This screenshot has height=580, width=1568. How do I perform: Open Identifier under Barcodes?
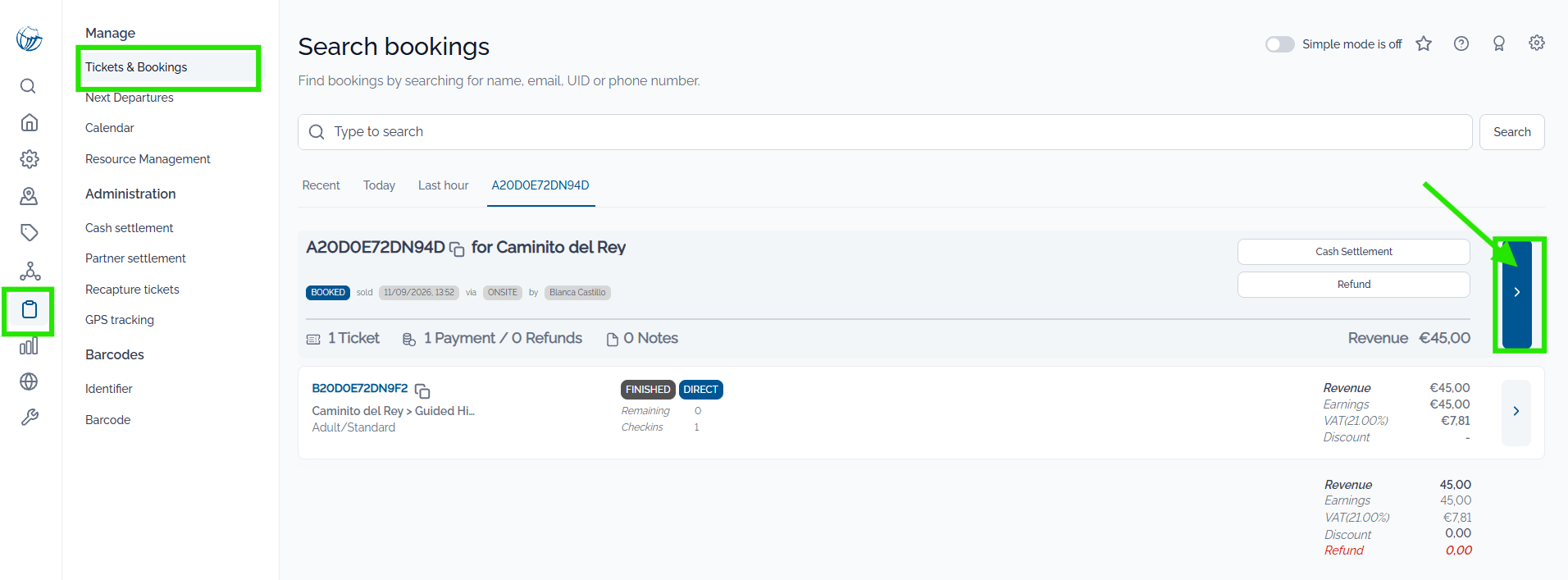(109, 389)
